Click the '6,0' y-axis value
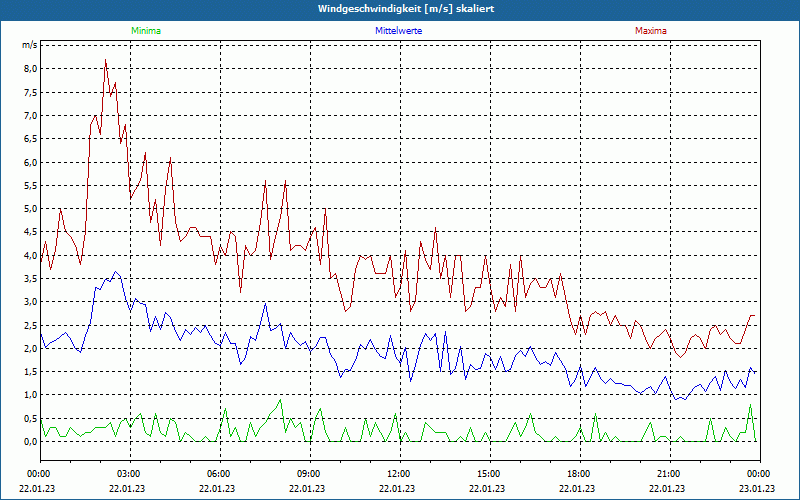 coord(31,162)
